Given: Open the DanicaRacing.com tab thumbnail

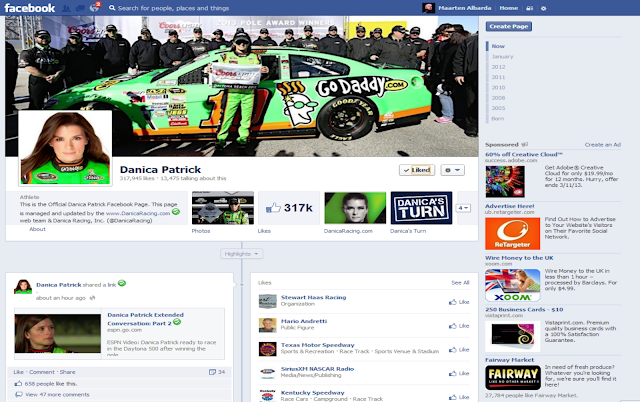Looking at the screenshot, I should 355,208.
